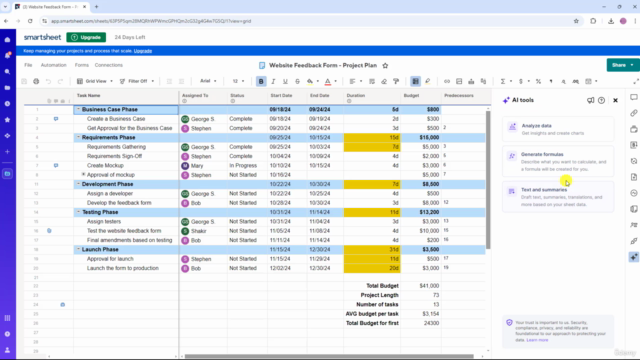Close the AI tools panel
Viewport: 640px width, 360px height.
pyautogui.click(x=616, y=100)
